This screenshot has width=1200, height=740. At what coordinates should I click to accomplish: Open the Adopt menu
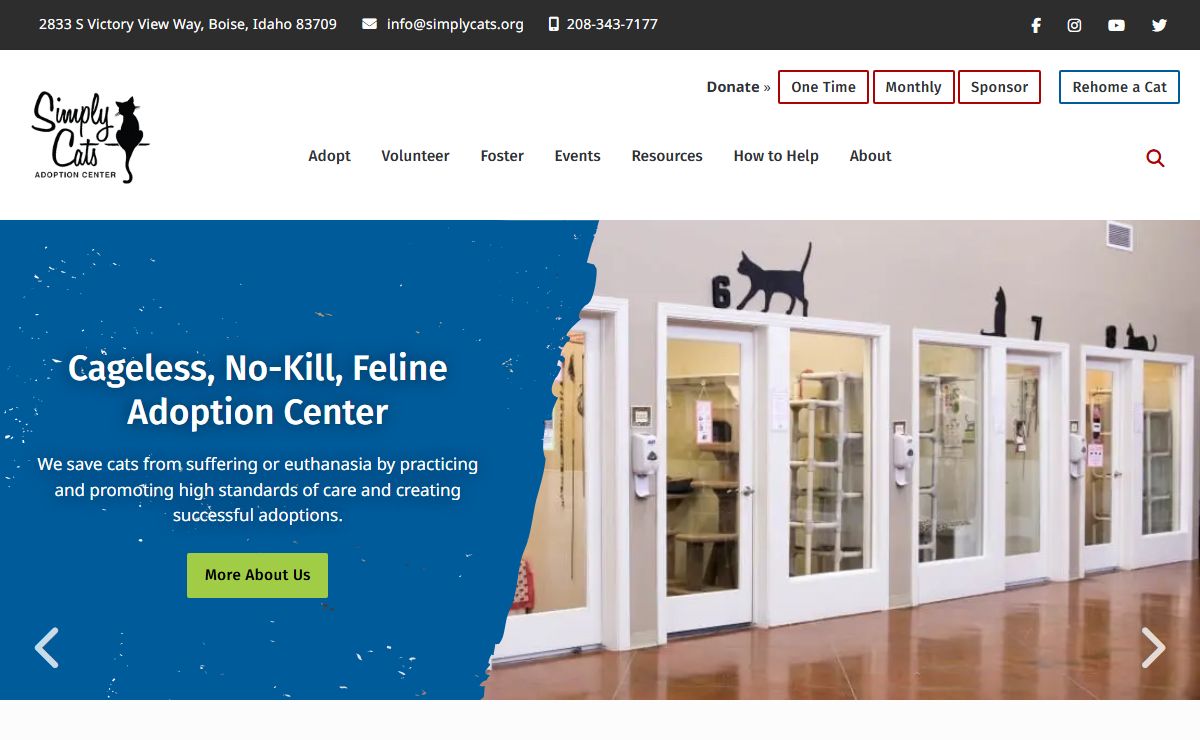click(329, 156)
